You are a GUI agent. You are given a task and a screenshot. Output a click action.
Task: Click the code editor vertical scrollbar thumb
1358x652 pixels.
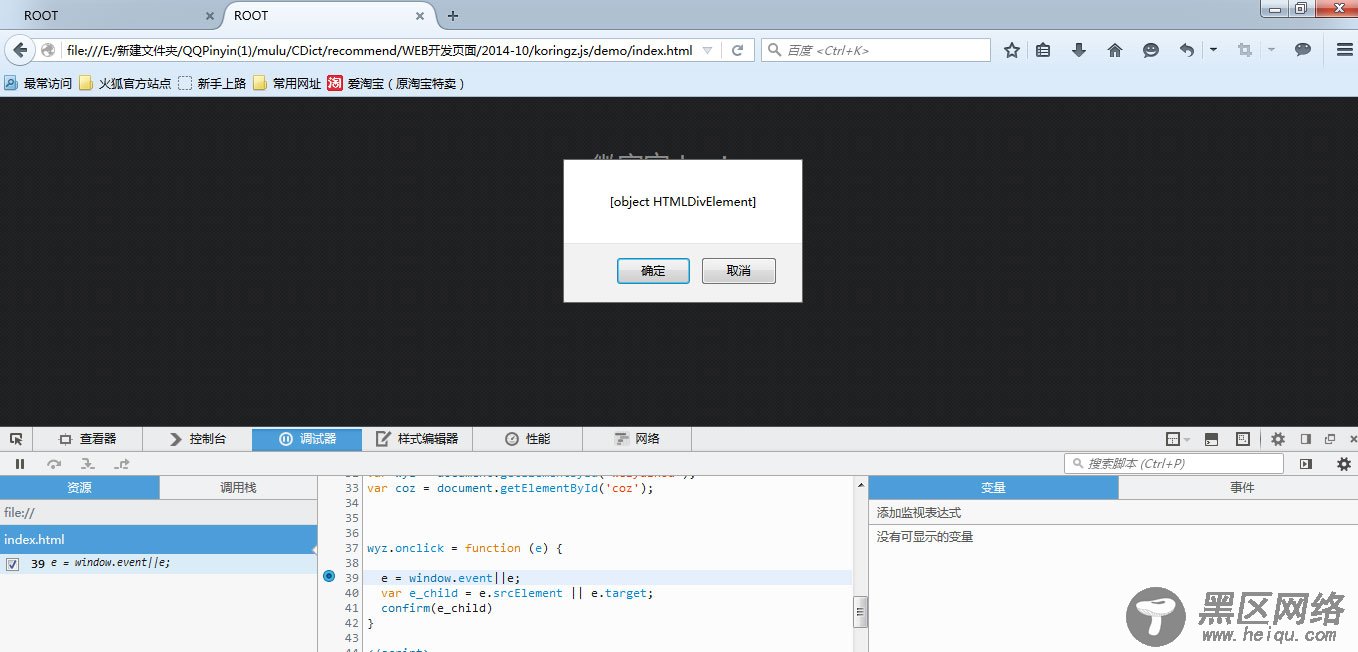[x=860, y=612]
